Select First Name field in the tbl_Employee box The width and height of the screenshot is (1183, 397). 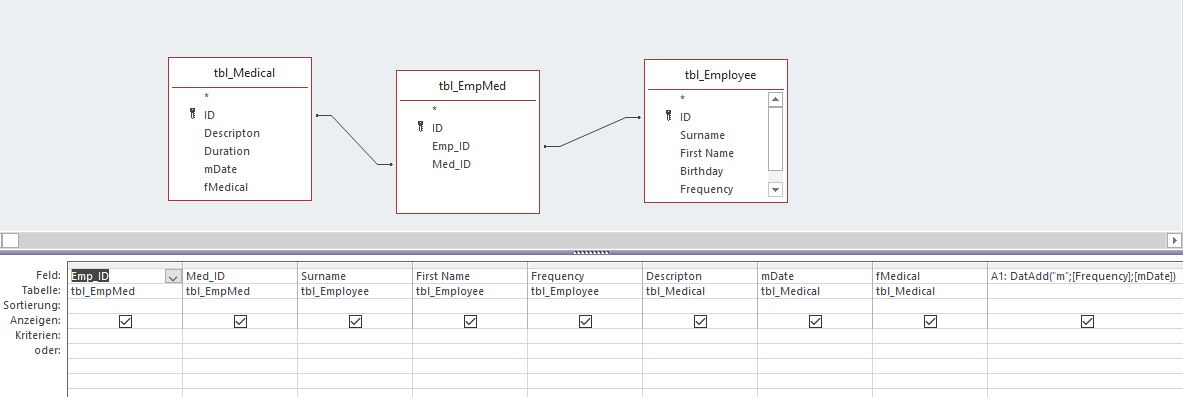(707, 153)
